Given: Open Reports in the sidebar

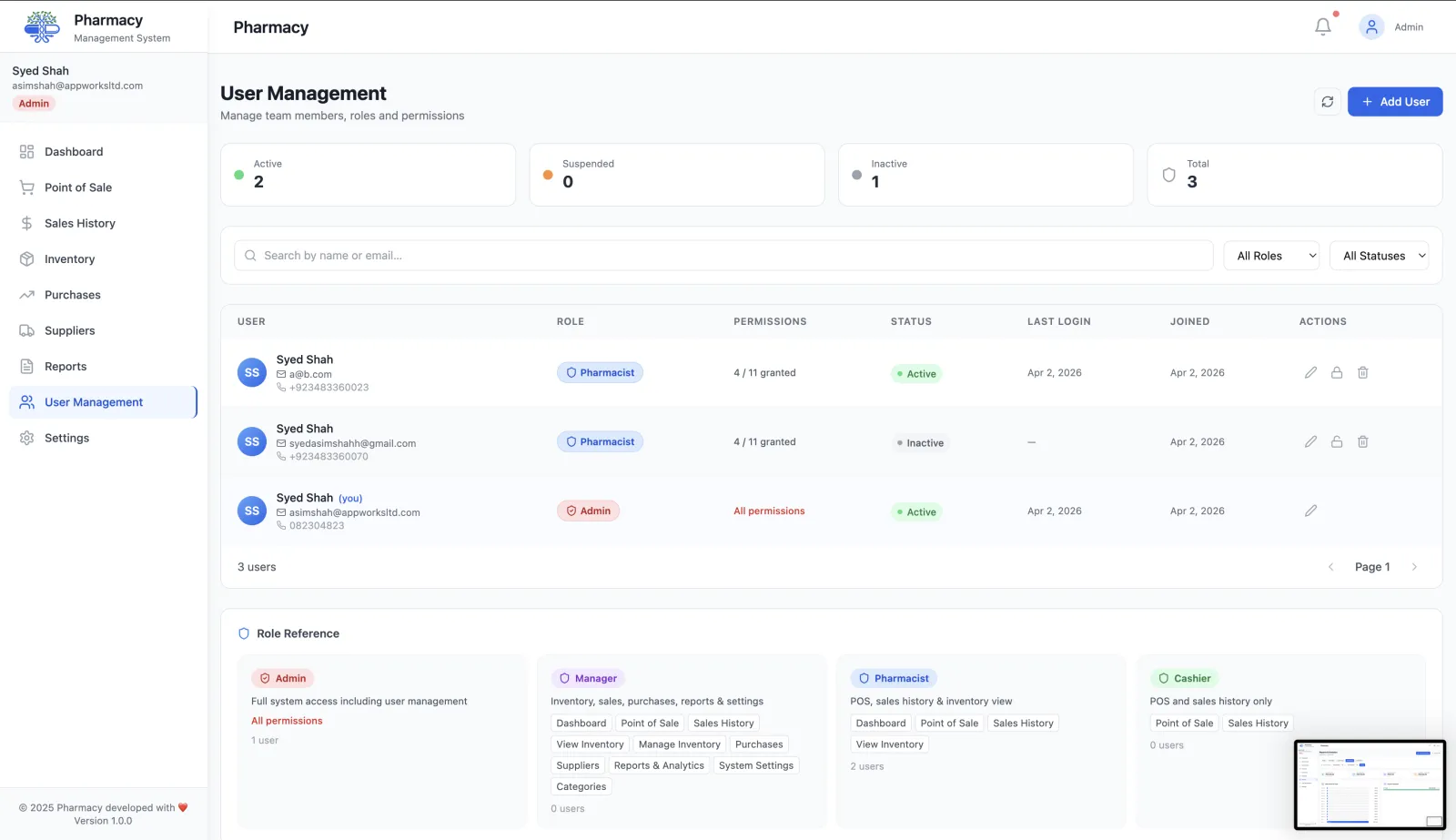Looking at the screenshot, I should click(x=103, y=367).
